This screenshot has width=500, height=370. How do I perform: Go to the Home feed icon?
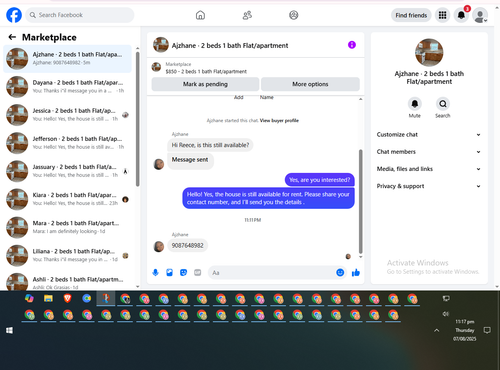[200, 15]
